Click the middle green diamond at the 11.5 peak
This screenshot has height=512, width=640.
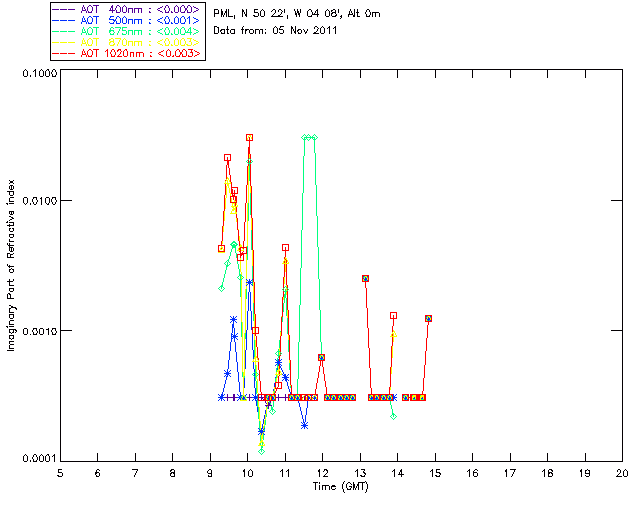click(309, 138)
